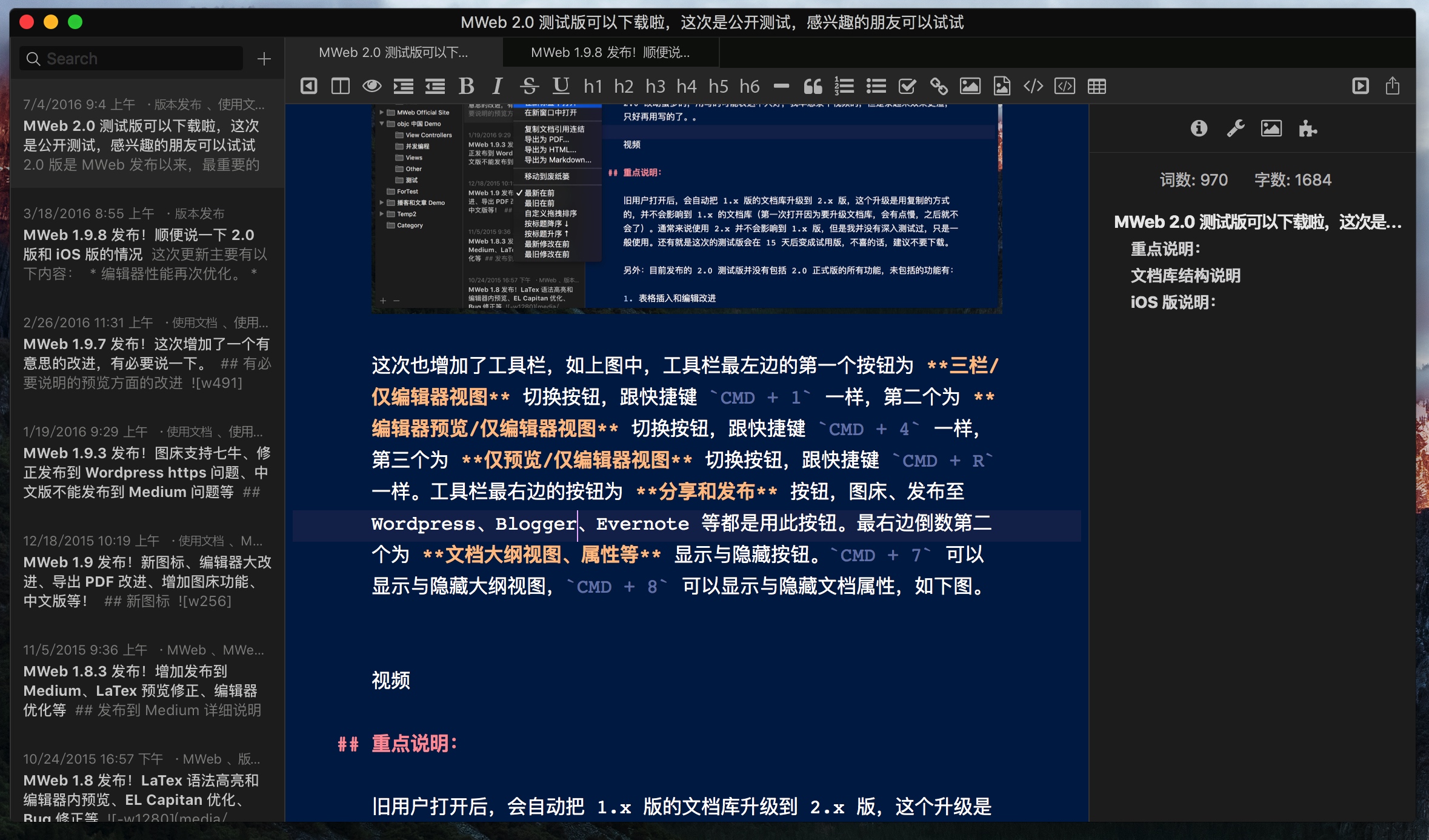Open the MWeb 1.9.7 发布 article
Image resolution: width=1429 pixels, height=840 pixels.
point(147,353)
